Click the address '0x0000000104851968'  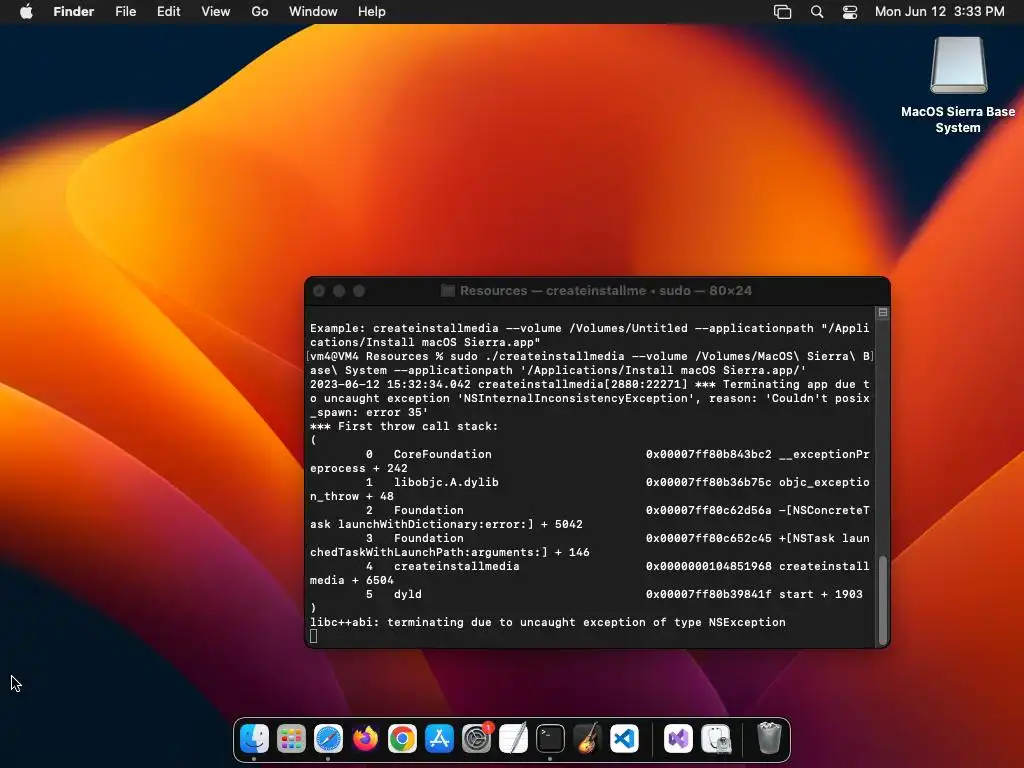[709, 566]
